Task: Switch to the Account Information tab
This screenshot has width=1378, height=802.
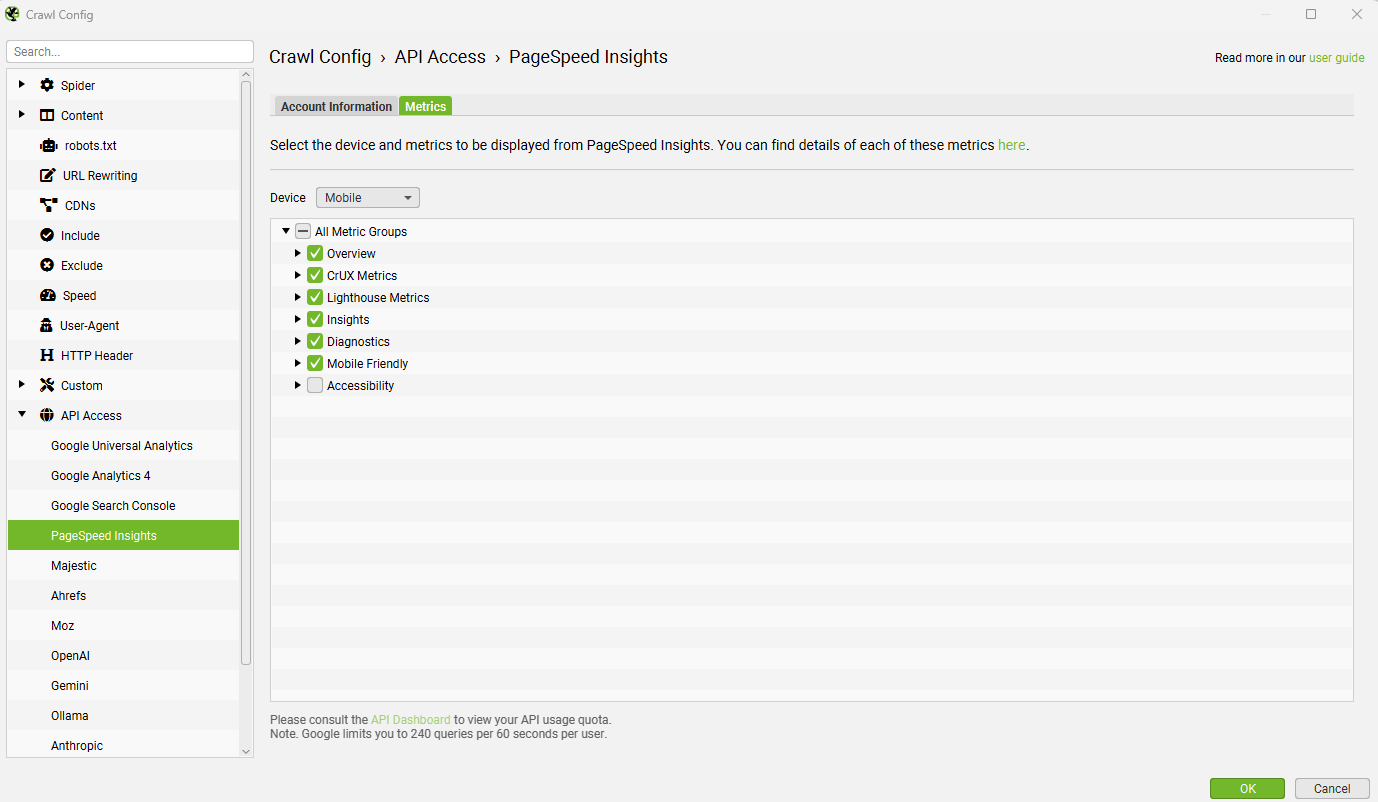Action: (x=335, y=106)
